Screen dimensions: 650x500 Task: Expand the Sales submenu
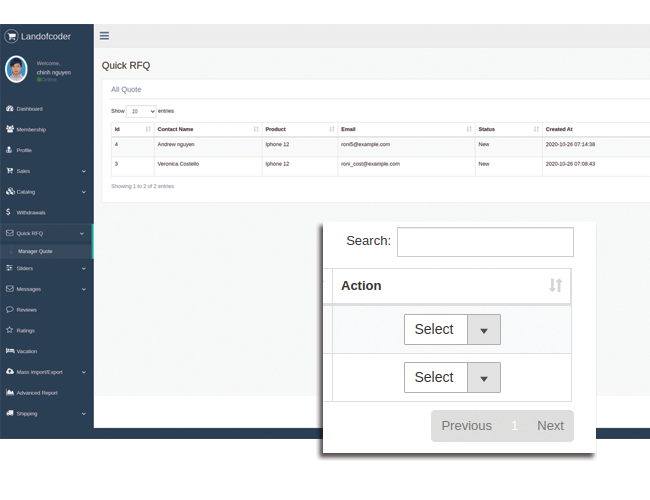(45, 171)
